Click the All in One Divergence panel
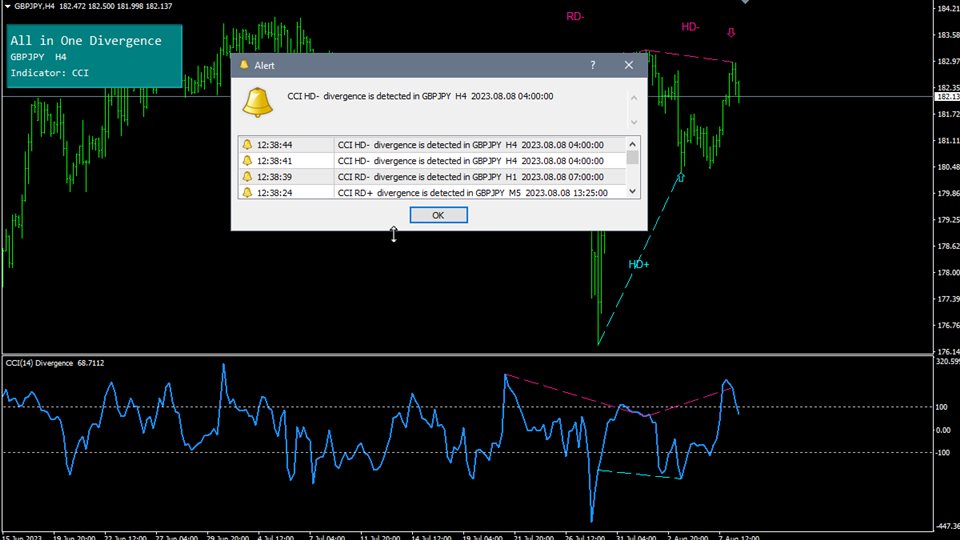Screen dimensions: 960x540 click(94, 56)
